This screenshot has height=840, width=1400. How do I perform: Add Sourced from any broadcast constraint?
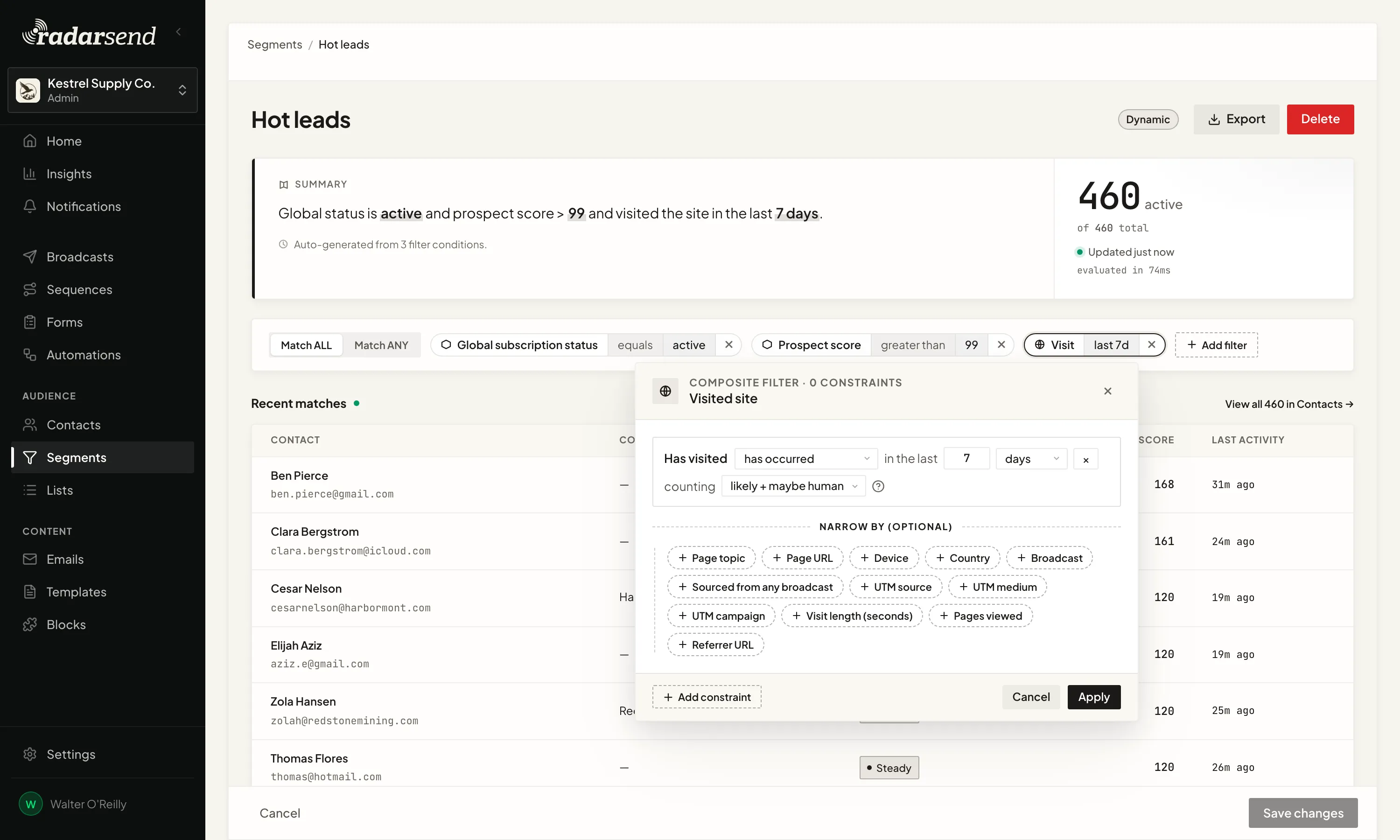[x=755, y=587]
